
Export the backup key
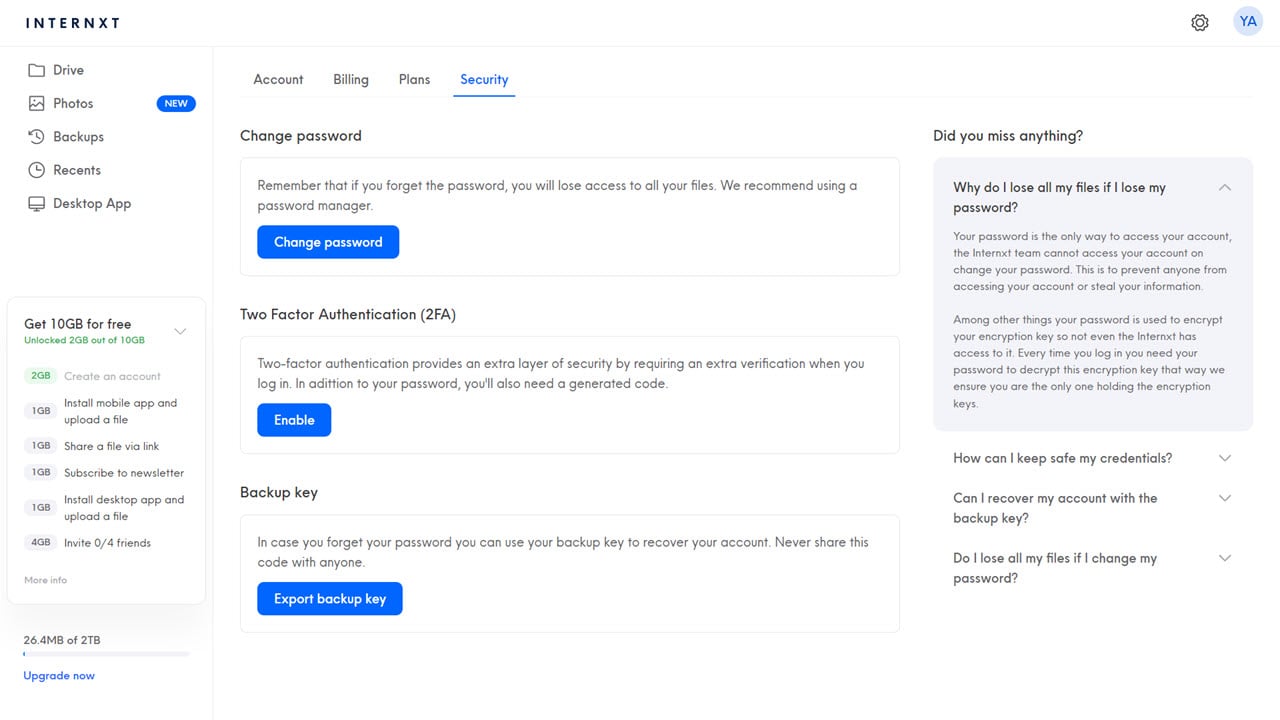(329, 598)
